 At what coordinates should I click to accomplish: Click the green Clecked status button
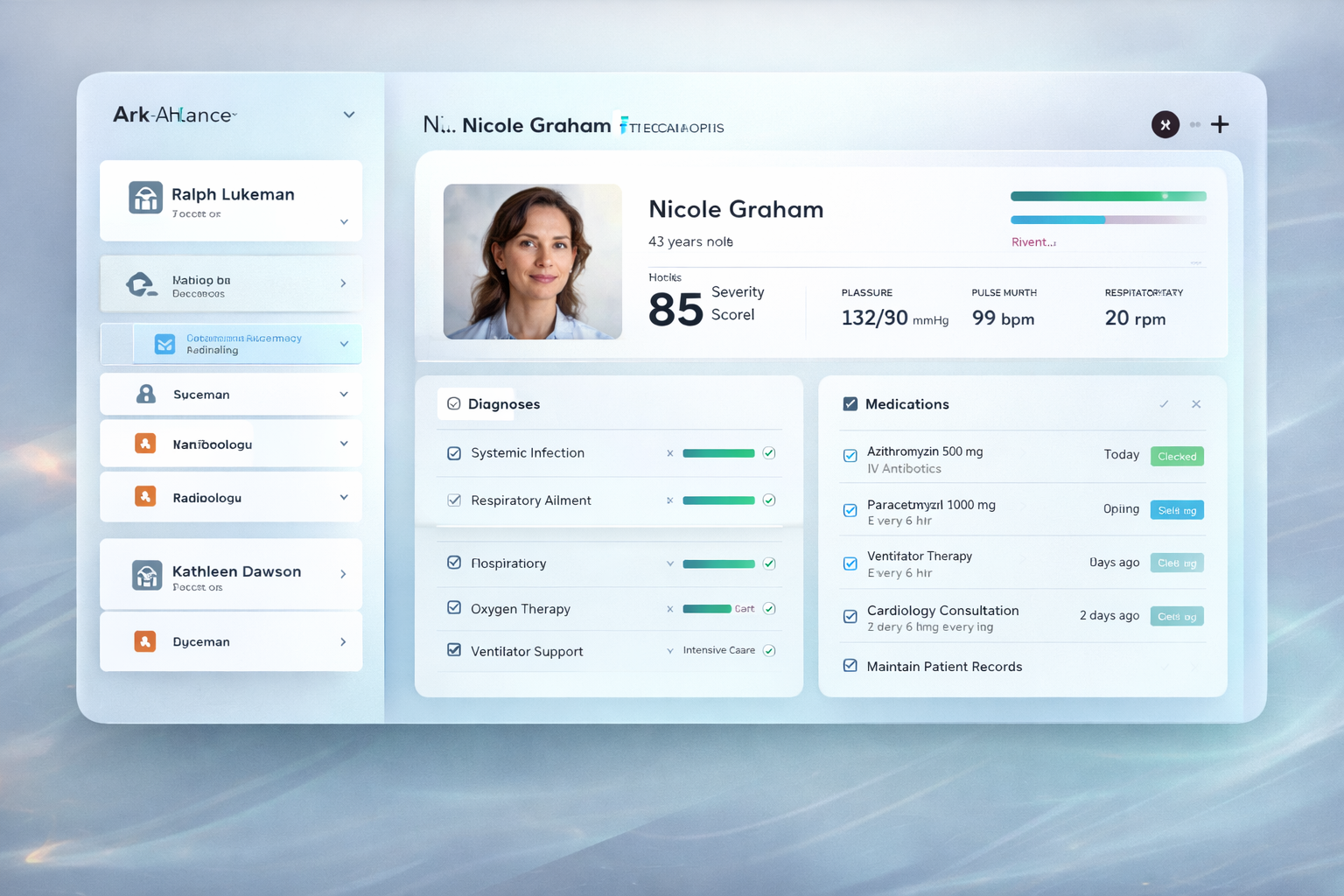(1177, 456)
